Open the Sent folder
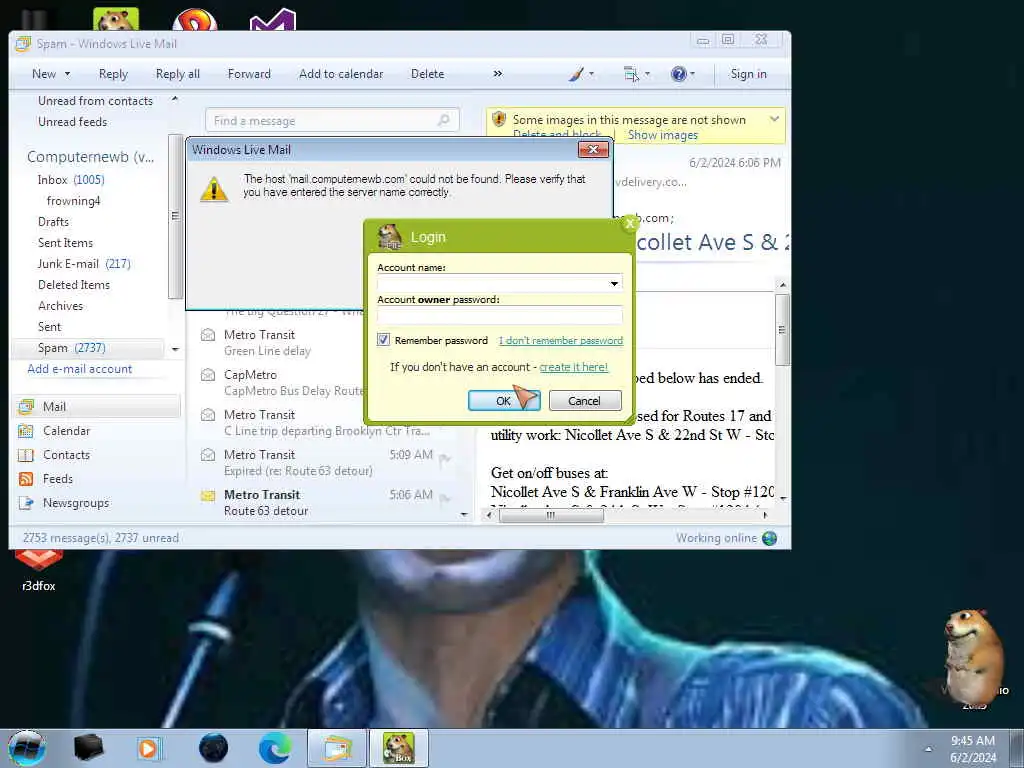Screen dimensions: 1024x768 coord(49,327)
